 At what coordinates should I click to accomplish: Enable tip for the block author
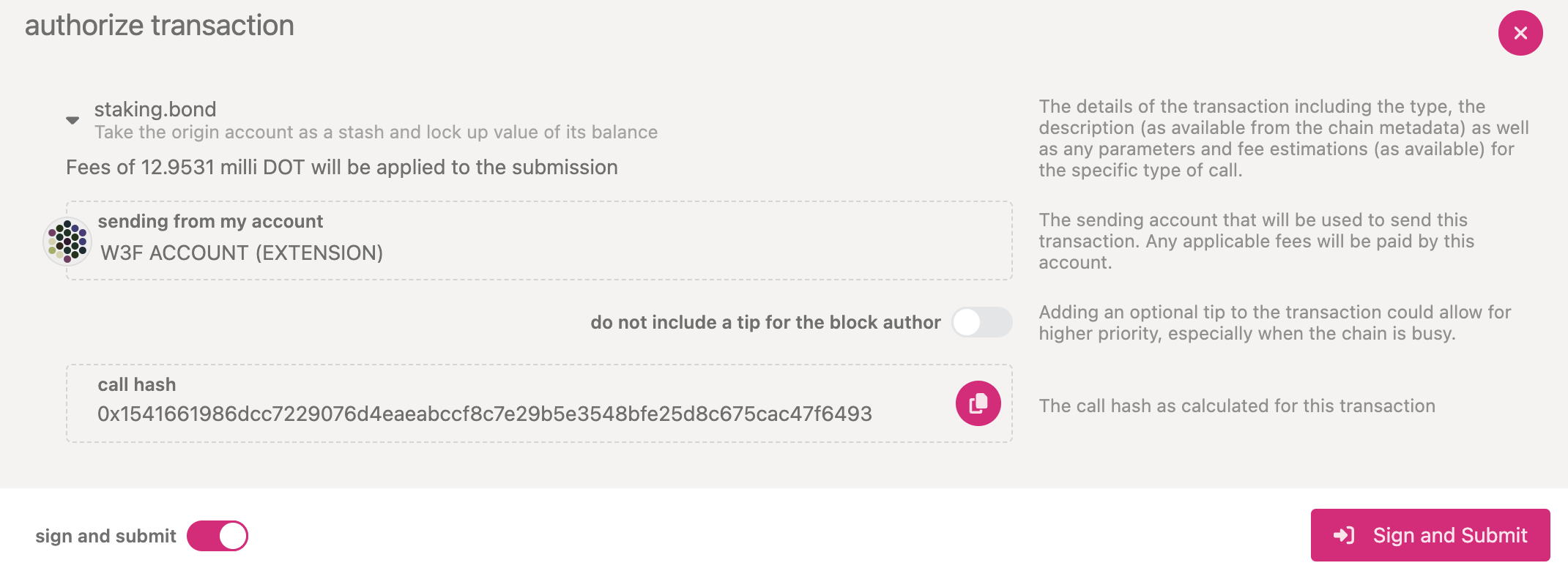pos(982,322)
